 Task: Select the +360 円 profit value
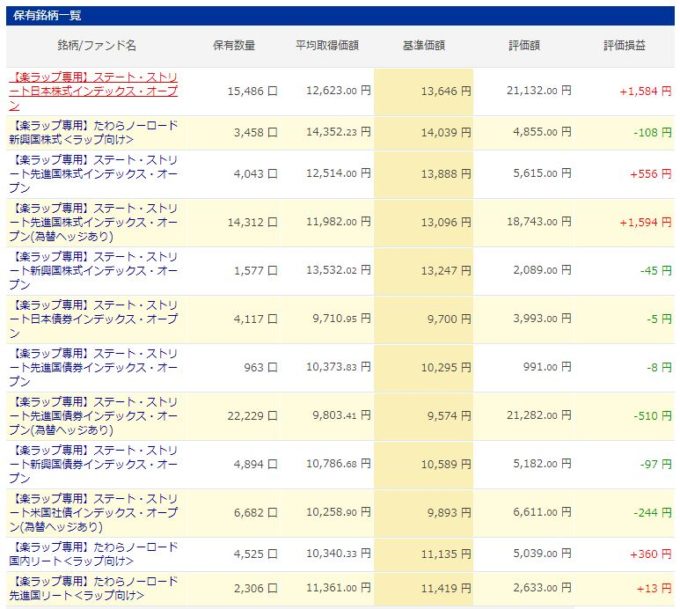651,554
